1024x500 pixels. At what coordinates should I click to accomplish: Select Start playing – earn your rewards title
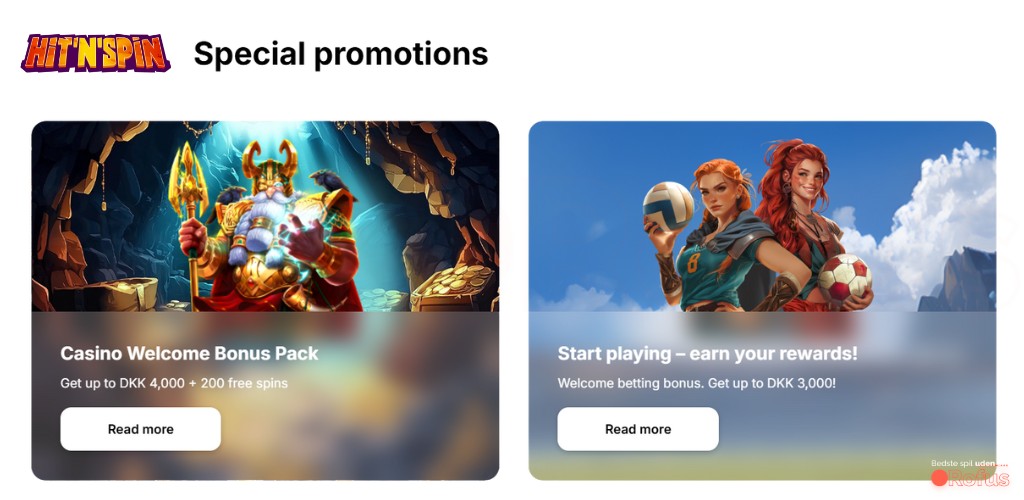707,353
